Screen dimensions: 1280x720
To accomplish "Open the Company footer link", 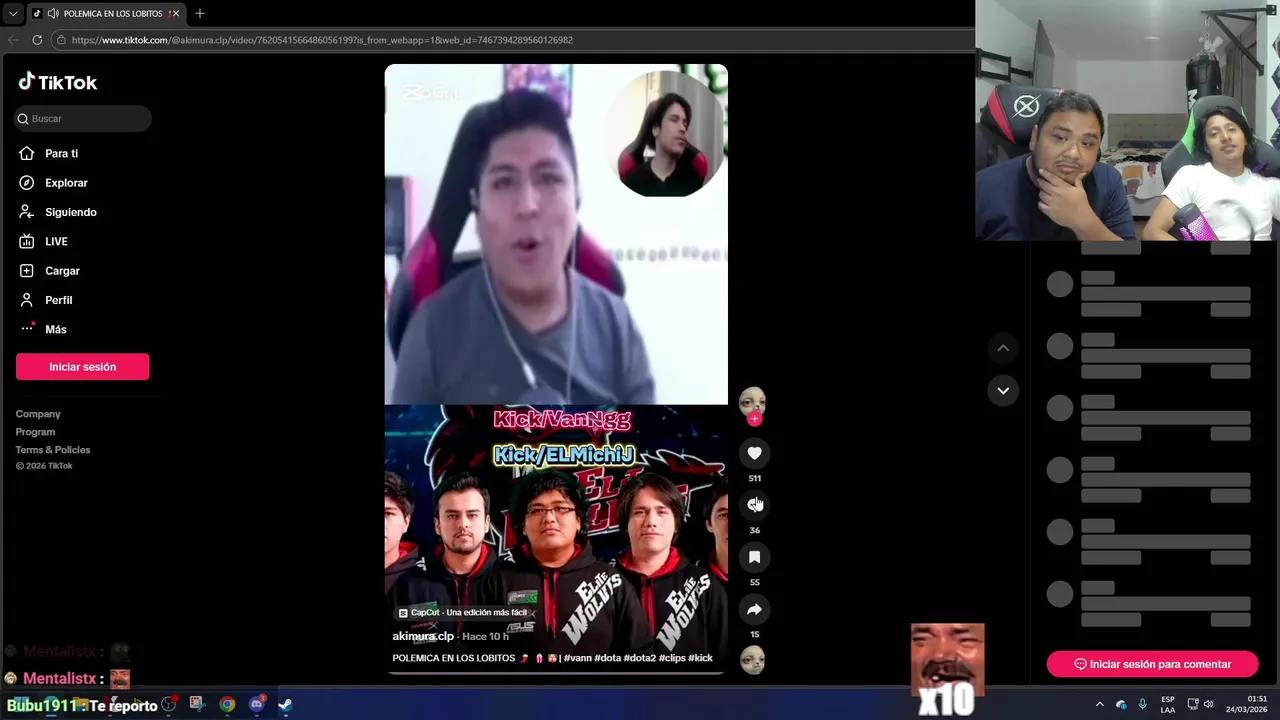I will 38,414.
